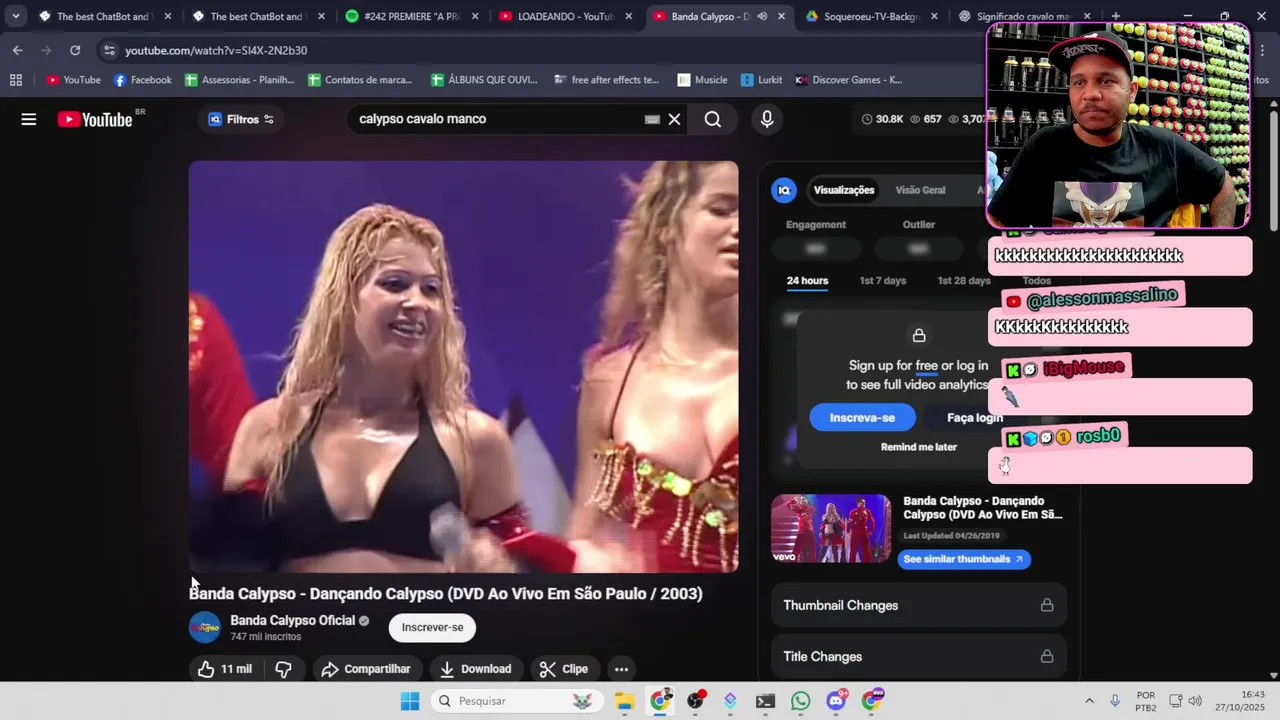Close the second ChatBot browser tab
1280x720 pixels.
[321, 17]
